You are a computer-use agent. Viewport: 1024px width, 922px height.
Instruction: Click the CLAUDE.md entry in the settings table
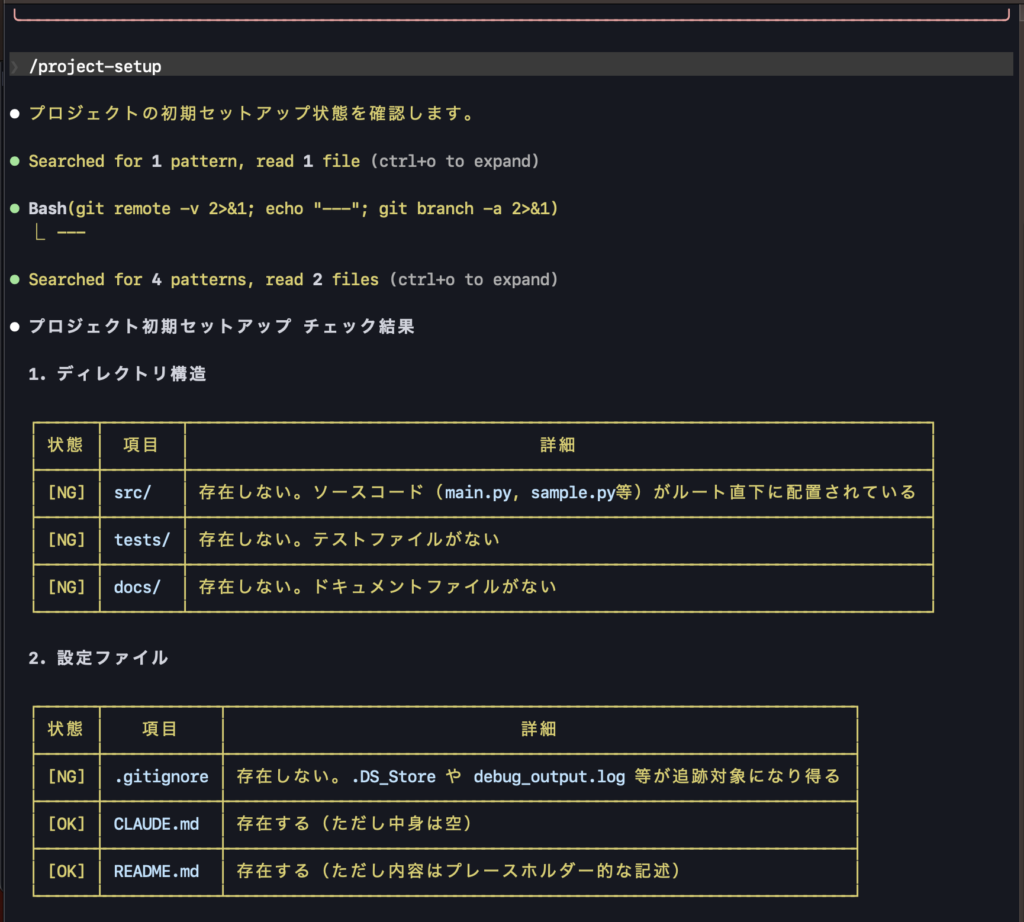(x=156, y=824)
